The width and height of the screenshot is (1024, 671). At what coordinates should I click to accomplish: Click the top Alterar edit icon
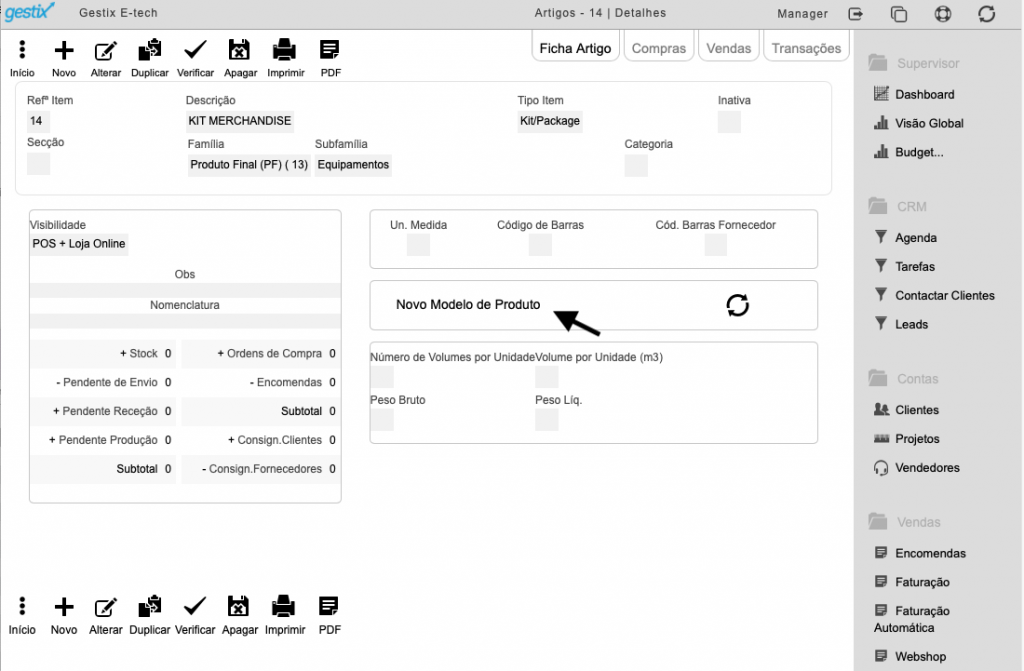click(106, 50)
